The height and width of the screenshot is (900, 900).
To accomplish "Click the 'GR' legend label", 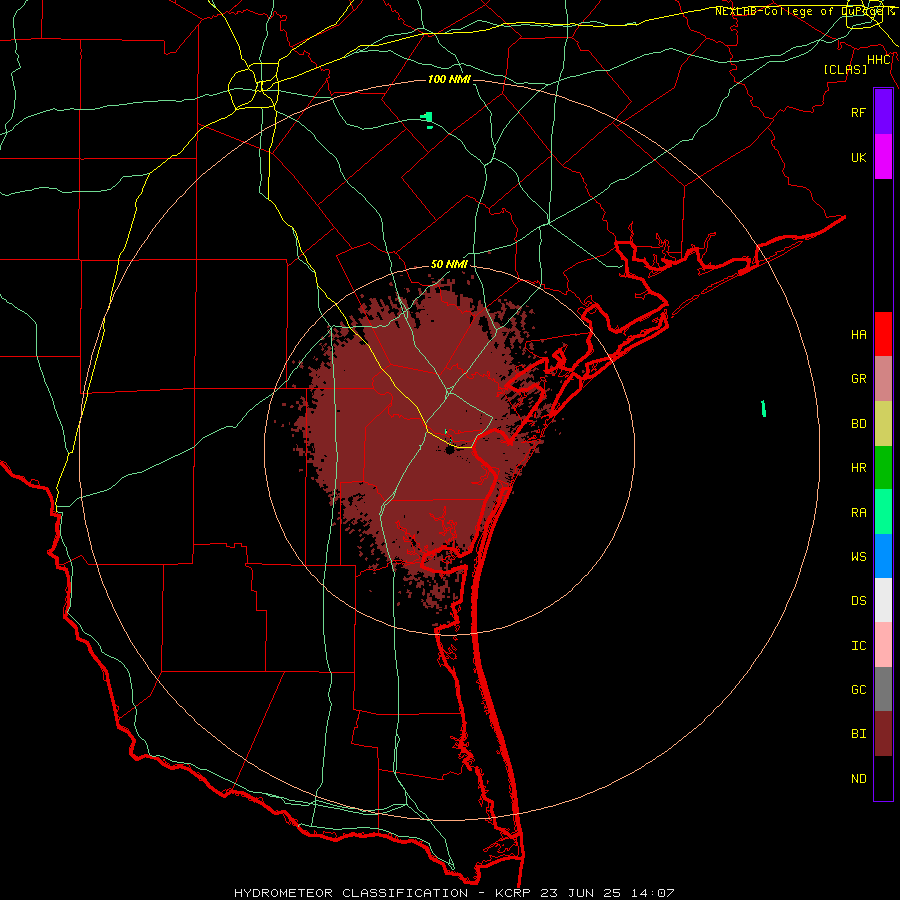I will (859, 379).
